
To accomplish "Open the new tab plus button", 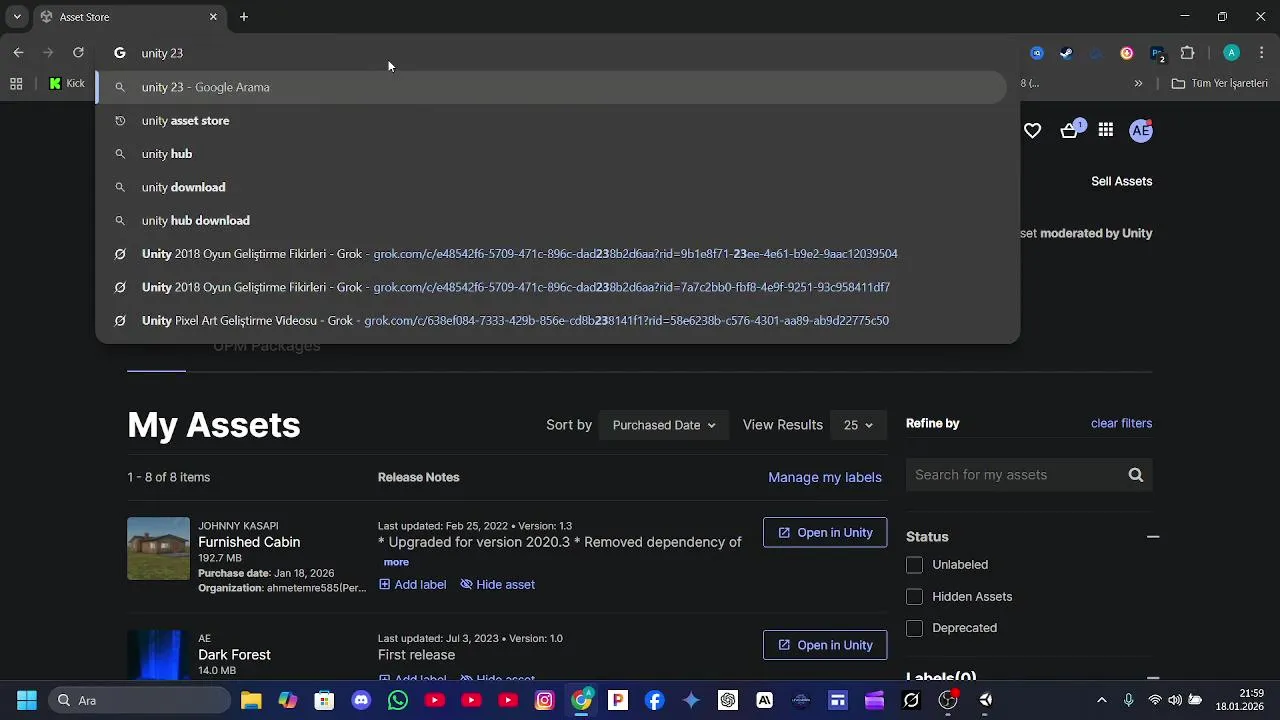I will coord(244,17).
